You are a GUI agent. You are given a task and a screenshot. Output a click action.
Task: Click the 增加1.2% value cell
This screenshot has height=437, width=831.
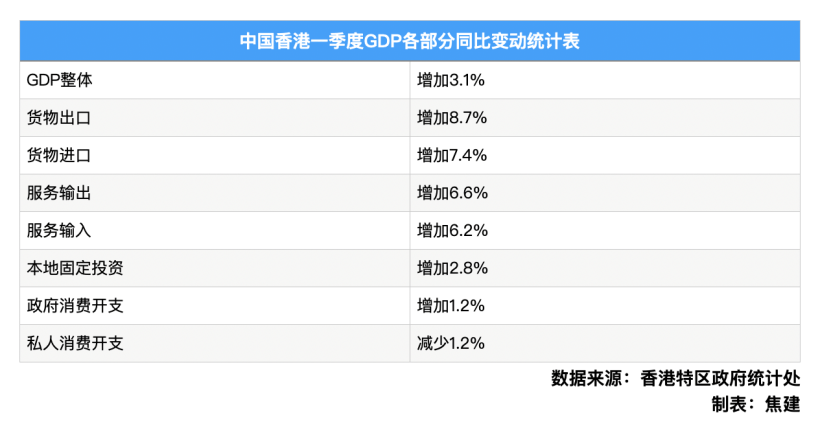605,306
